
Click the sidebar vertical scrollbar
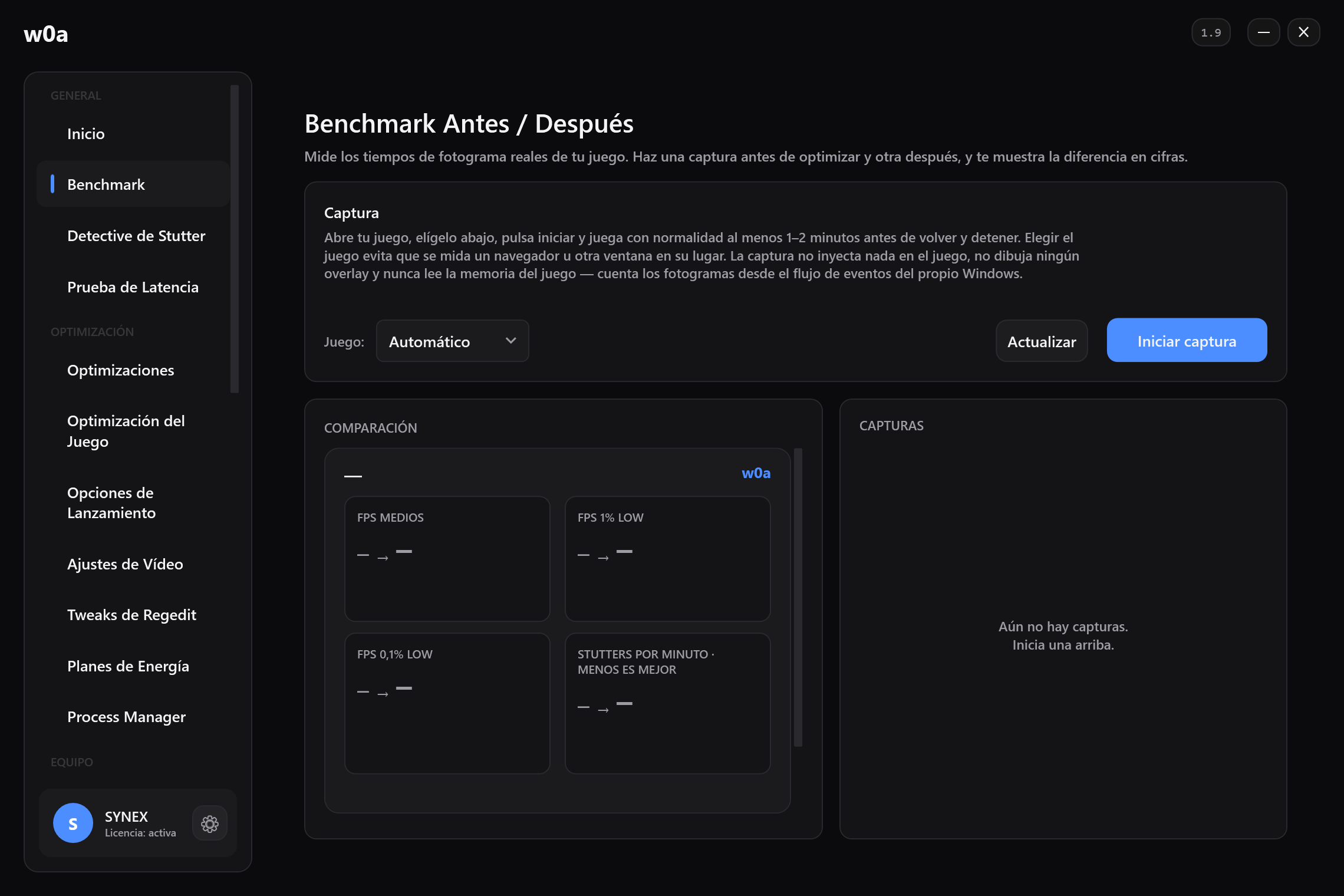[235, 239]
